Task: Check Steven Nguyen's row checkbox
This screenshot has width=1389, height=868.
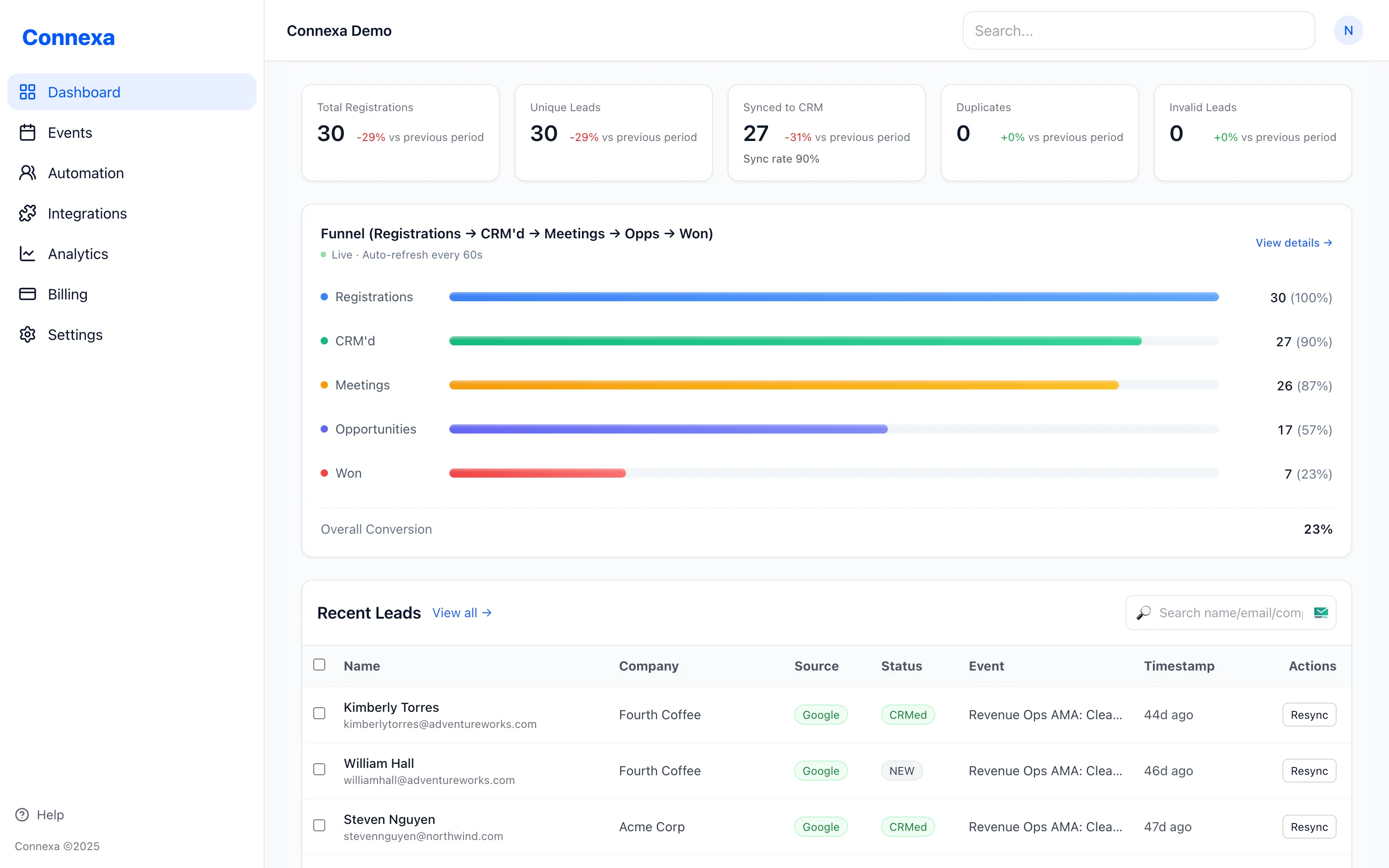Action: [x=320, y=826]
